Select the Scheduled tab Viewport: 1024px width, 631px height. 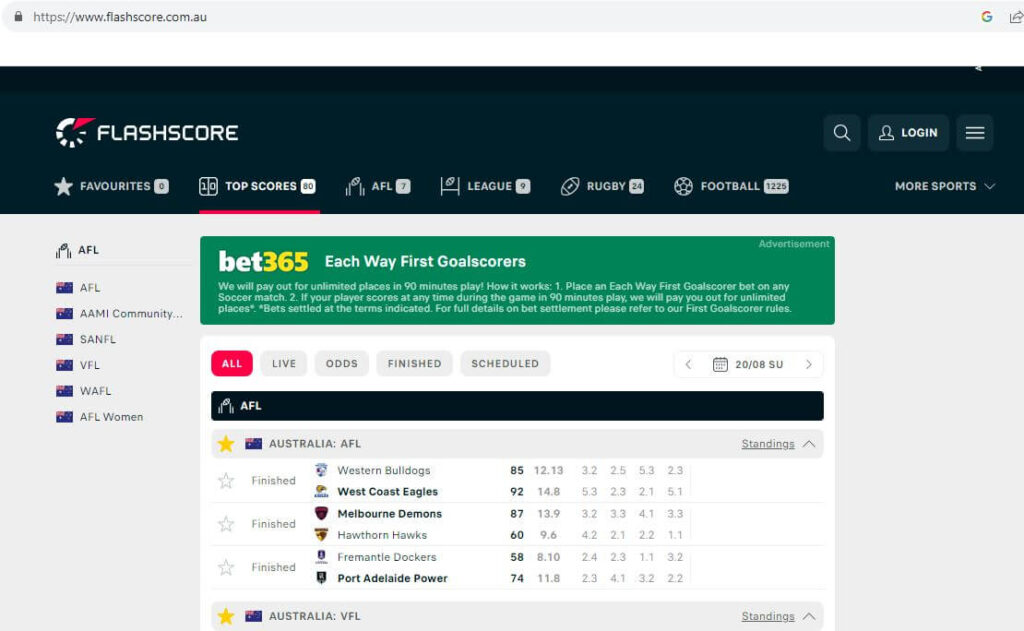click(505, 363)
